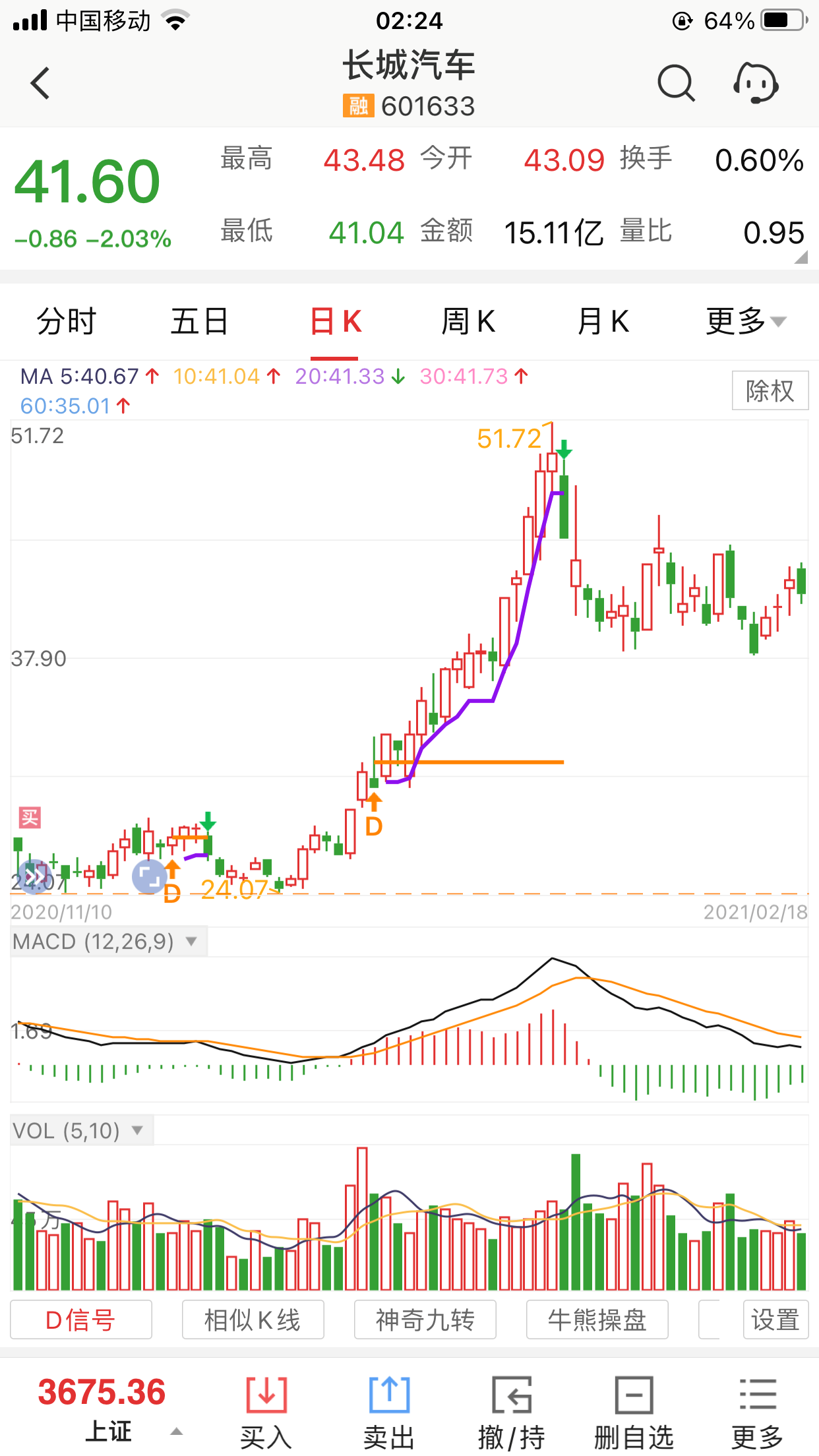Expand the 上证 index arrow
819x1456 pixels.
176,1432
